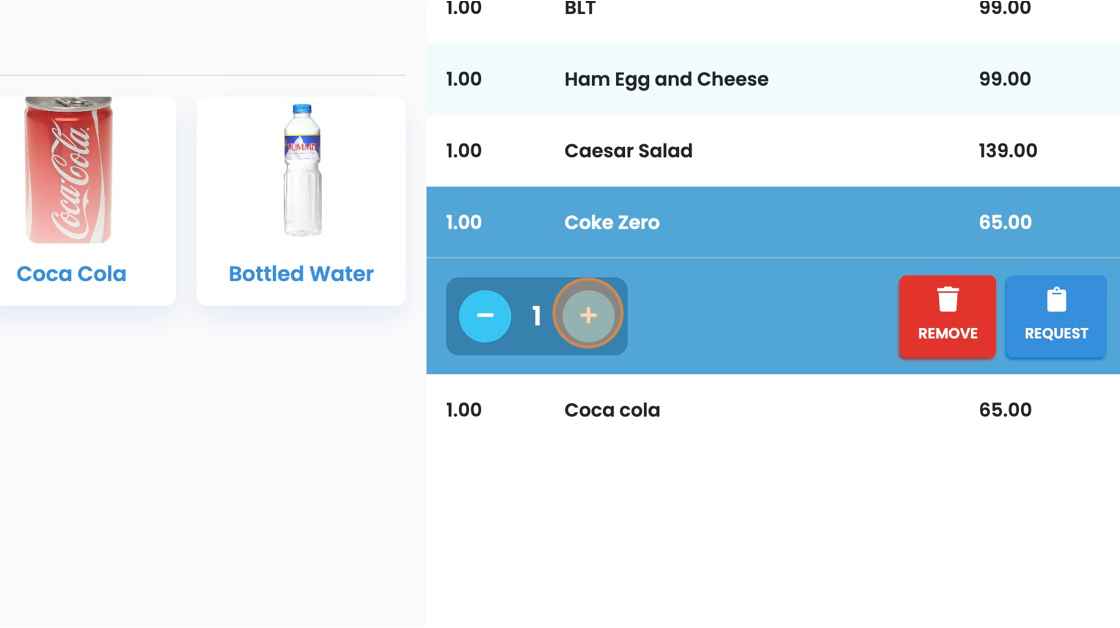The width and height of the screenshot is (1120, 628).
Task: Click the Bottled Water product label
Action: 301,274
